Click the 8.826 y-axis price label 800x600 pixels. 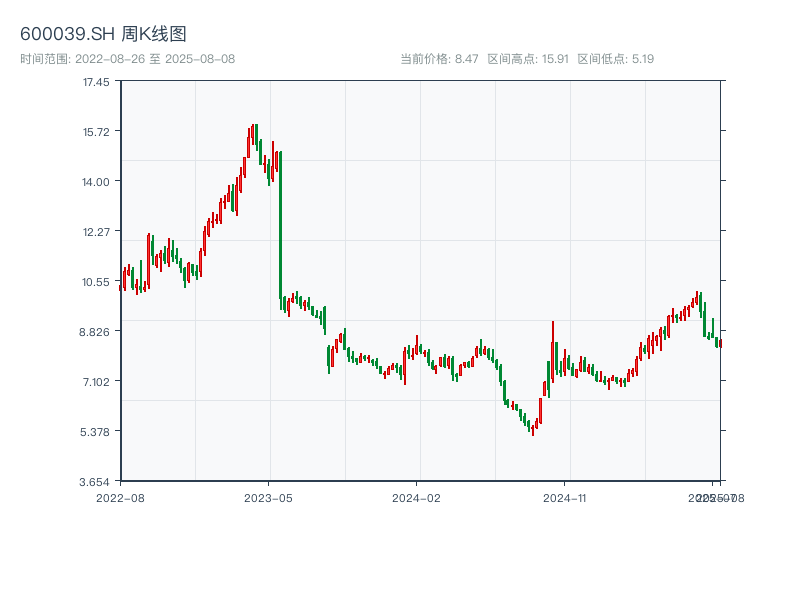coord(96,332)
